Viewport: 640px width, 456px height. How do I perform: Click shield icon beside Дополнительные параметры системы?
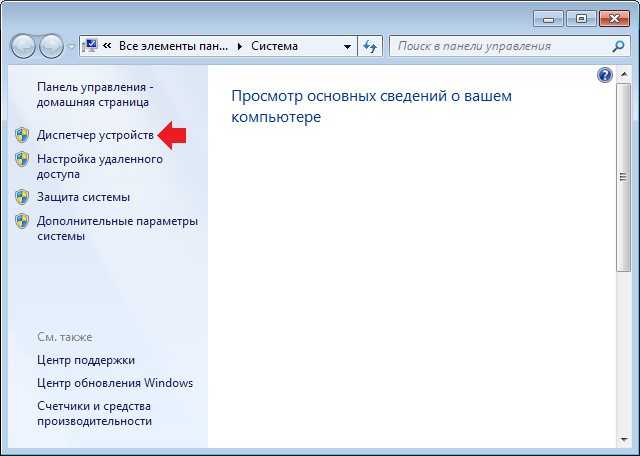point(22,221)
